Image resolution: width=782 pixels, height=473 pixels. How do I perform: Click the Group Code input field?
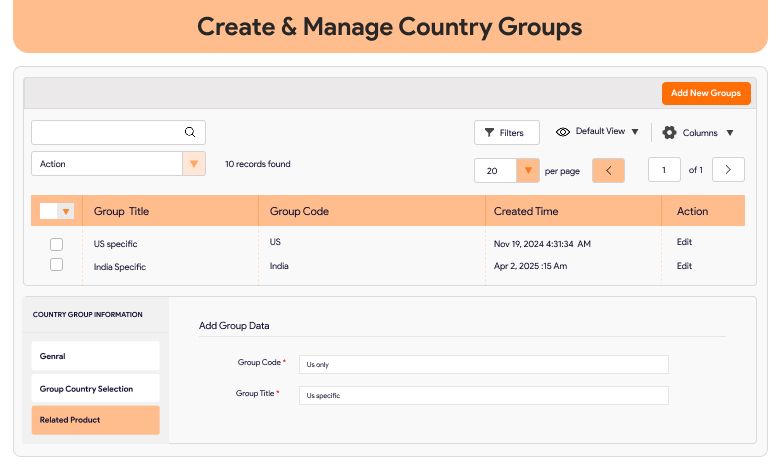point(483,364)
